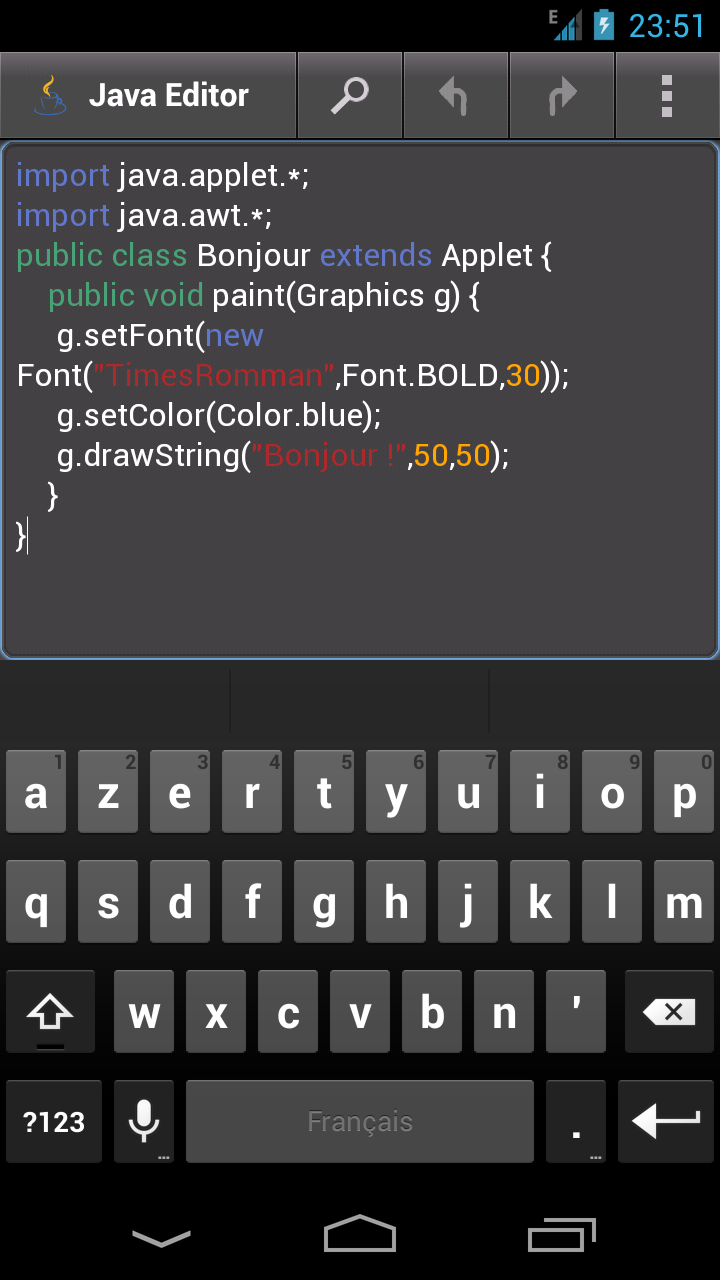Toggle the shift key on the keyboard
This screenshot has height=1280, width=720.
pos(50,1012)
